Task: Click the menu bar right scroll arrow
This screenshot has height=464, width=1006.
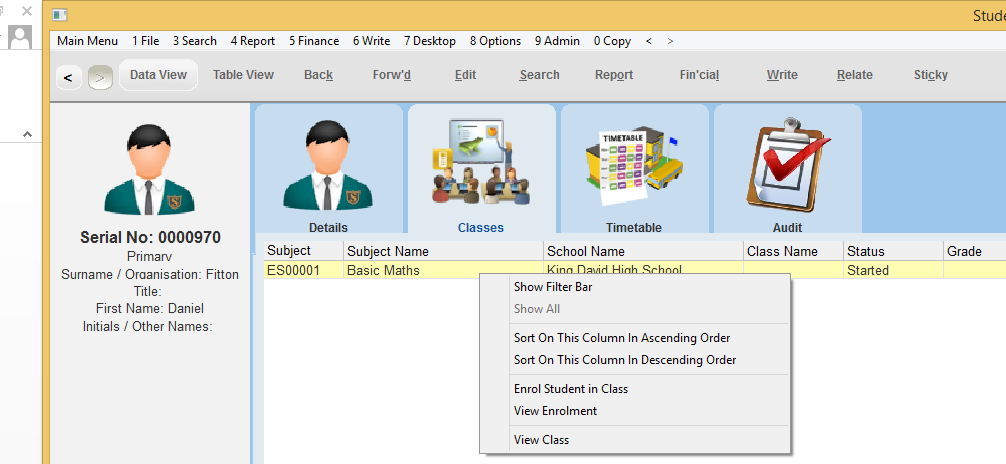Action: pos(670,41)
